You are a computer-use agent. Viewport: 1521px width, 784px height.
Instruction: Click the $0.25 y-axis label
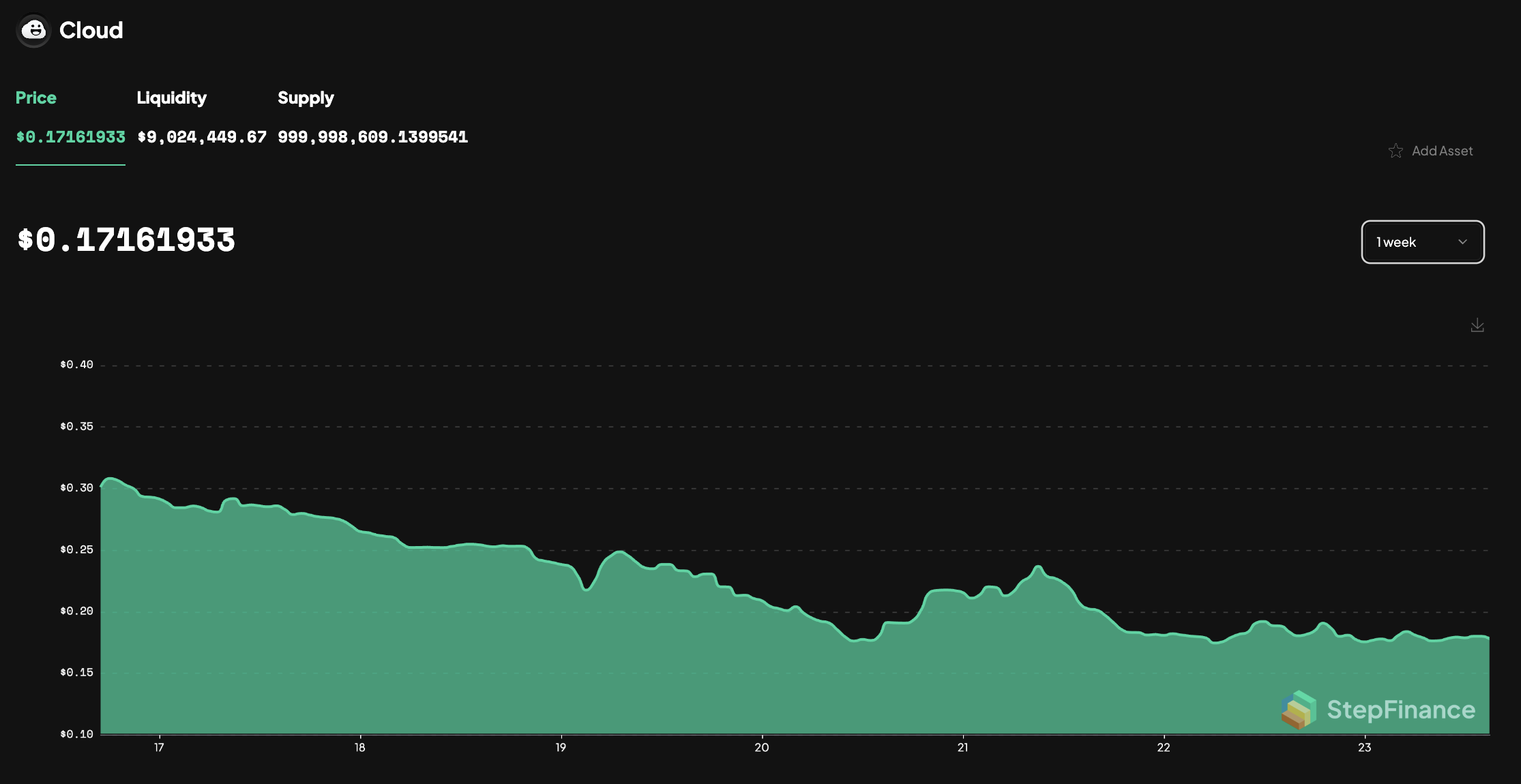click(76, 549)
